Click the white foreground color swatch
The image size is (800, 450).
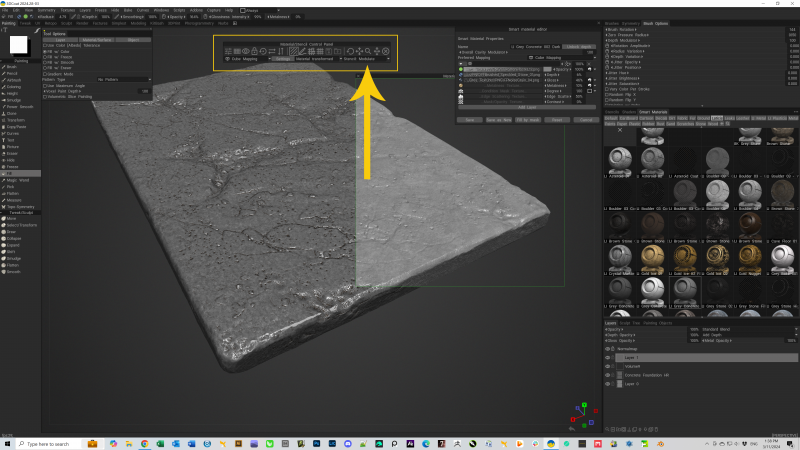click(19, 45)
